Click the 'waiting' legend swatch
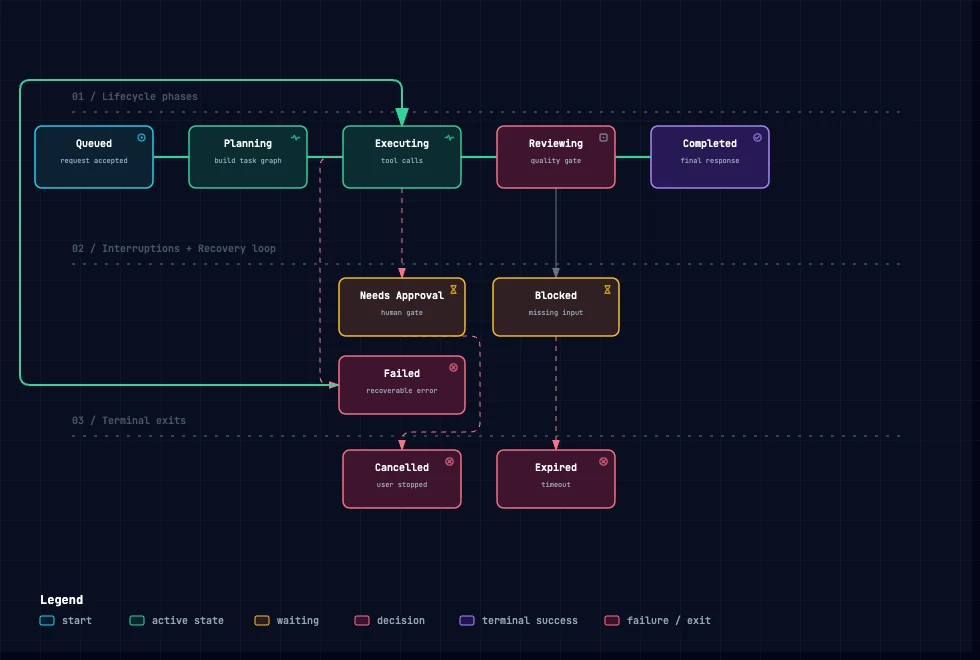Screen dimensions: 980x660 coord(262,621)
